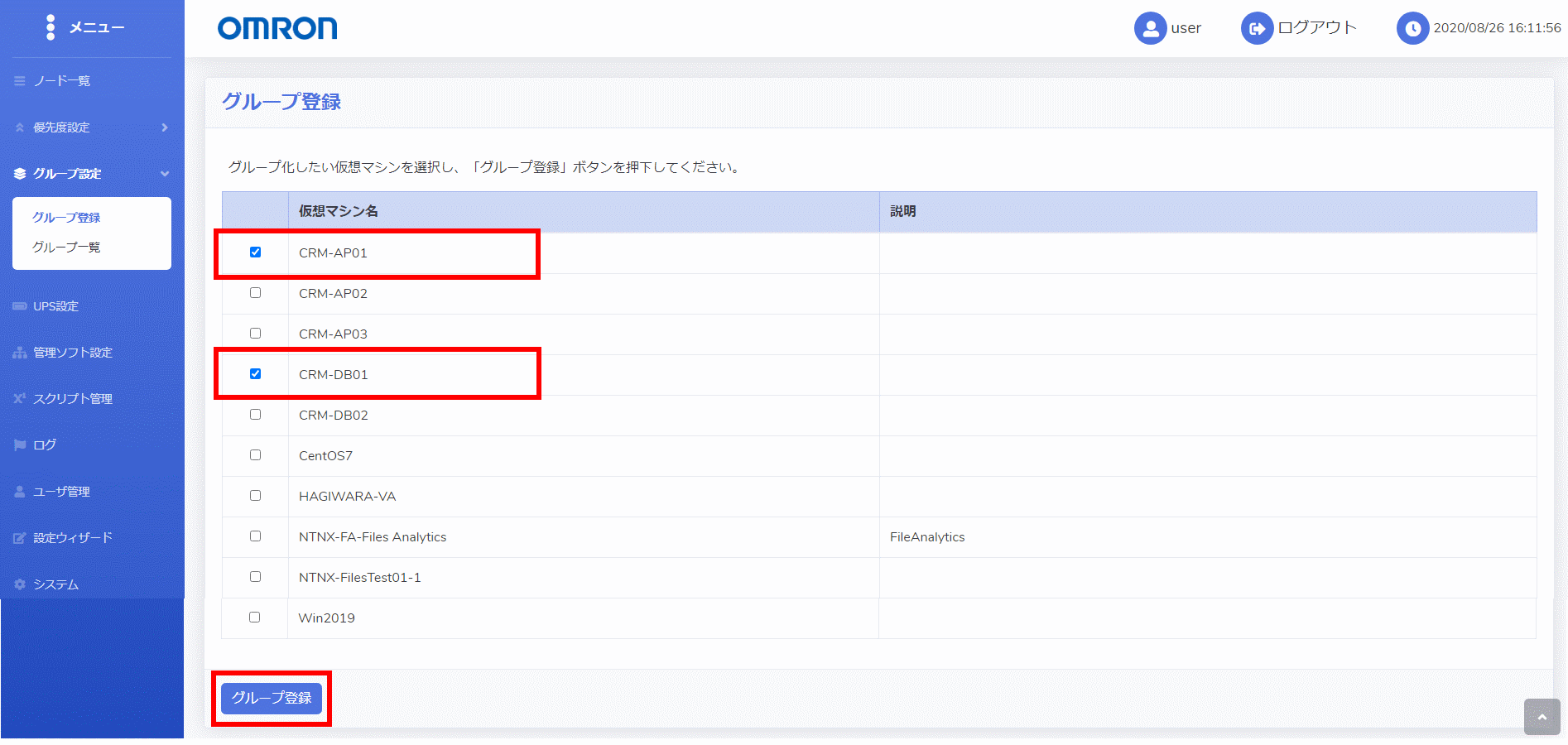Tick the Win2019 virtual machine checkbox
This screenshot has width=1568, height=745.
click(254, 618)
